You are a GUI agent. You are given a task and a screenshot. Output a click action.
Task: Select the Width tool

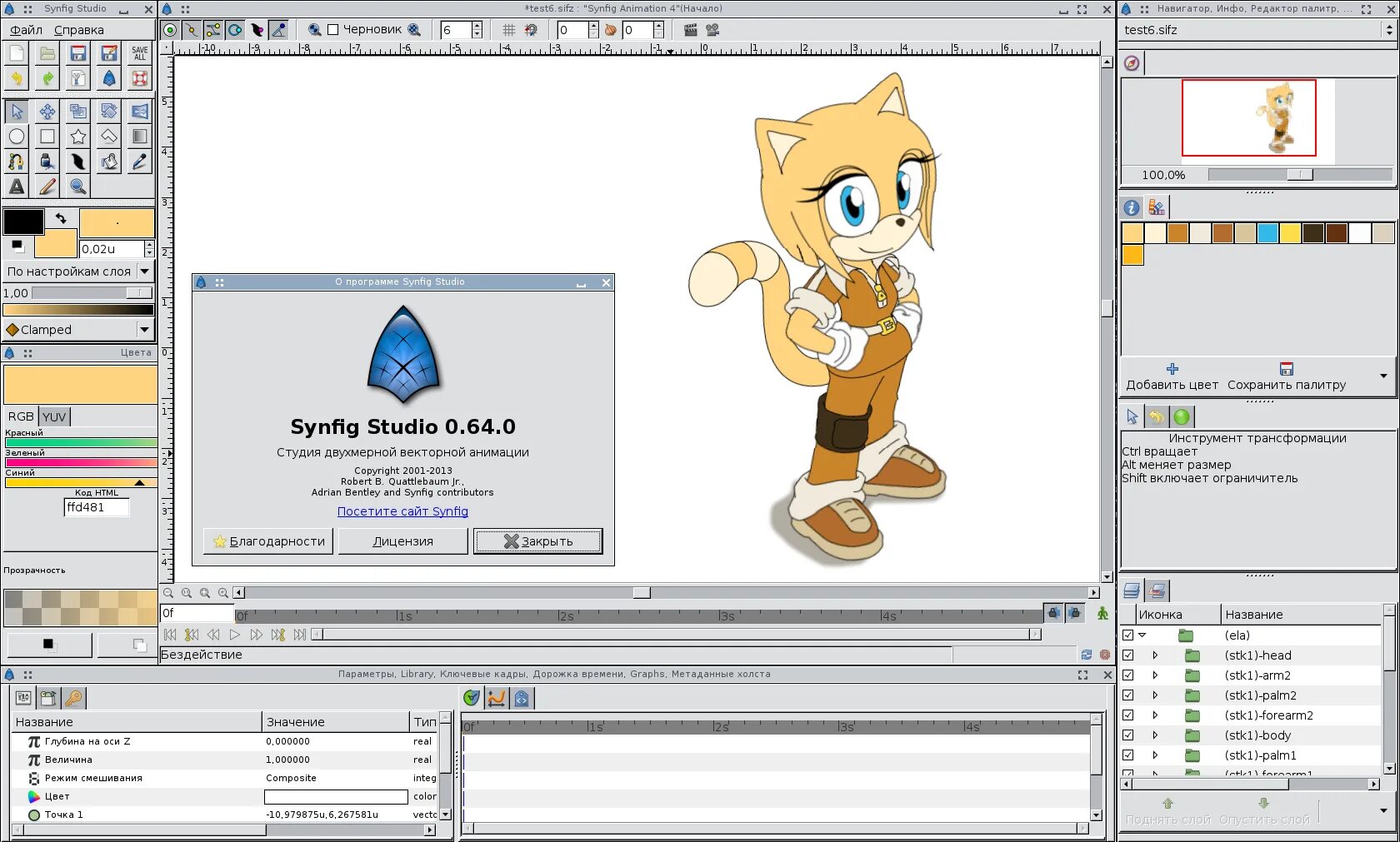point(78,162)
